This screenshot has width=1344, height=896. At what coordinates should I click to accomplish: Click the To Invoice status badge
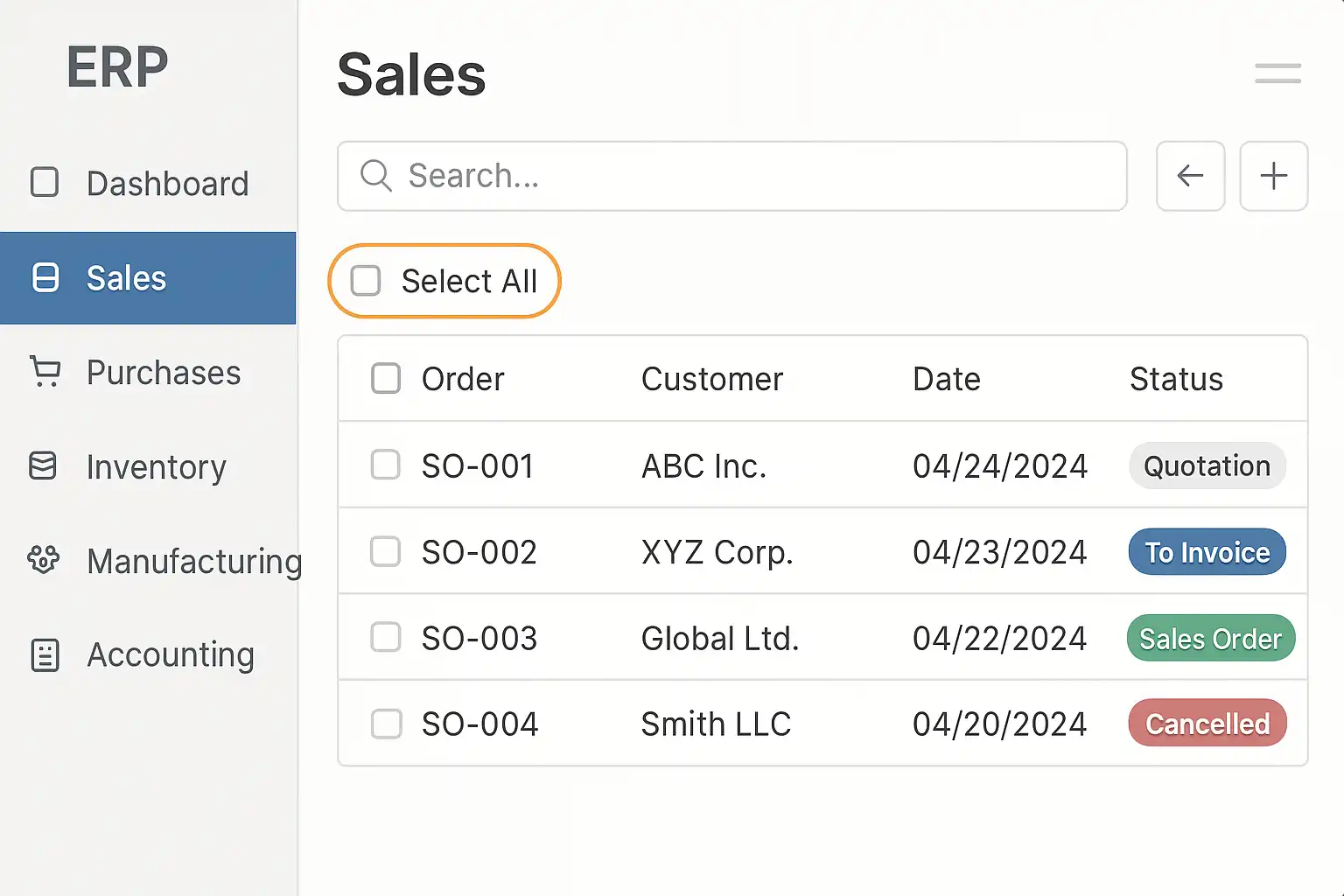pyautogui.click(x=1207, y=552)
